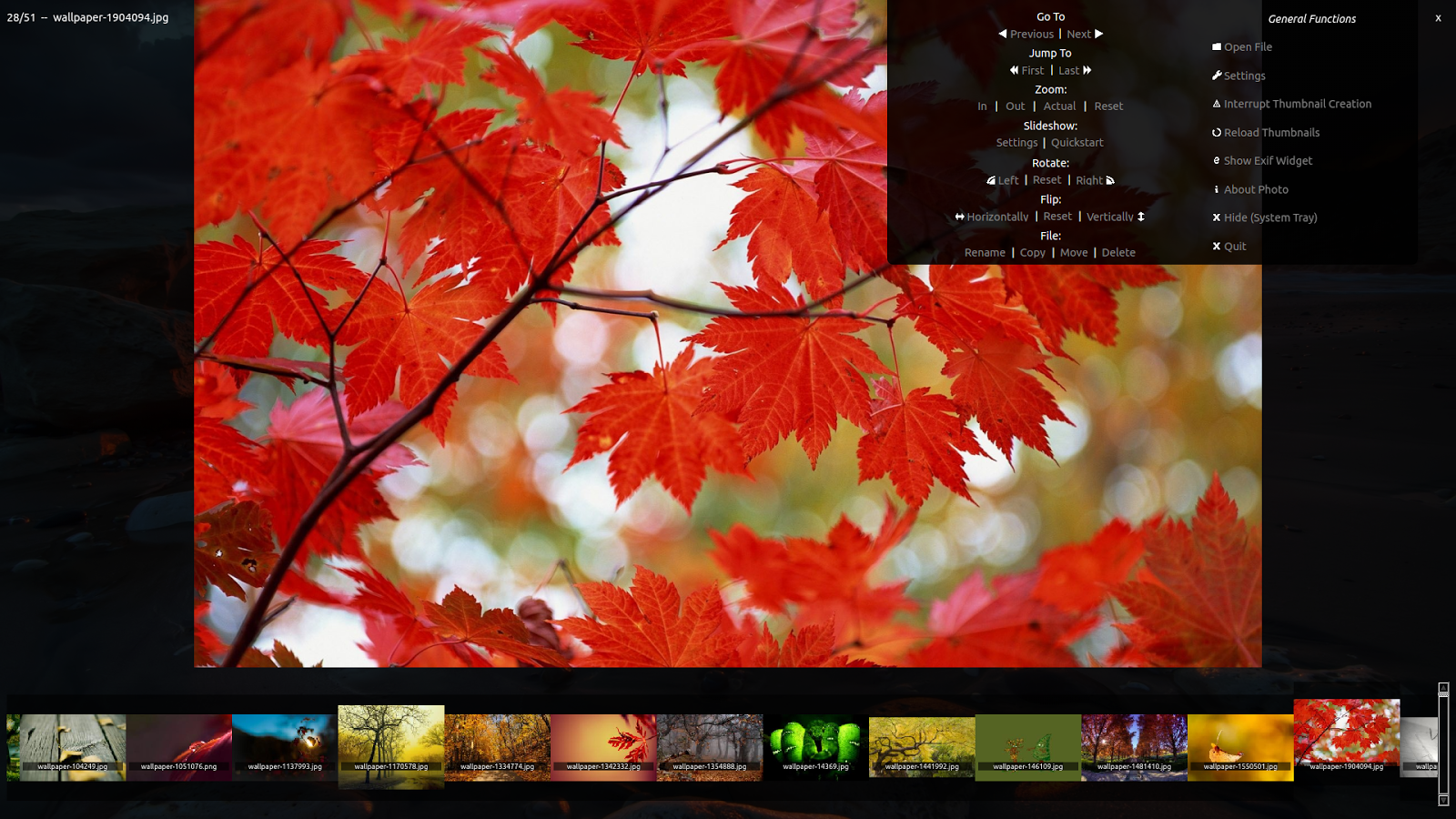Select the Rotate Left icon
Image resolution: width=1456 pixels, height=819 pixels.
coord(990,179)
